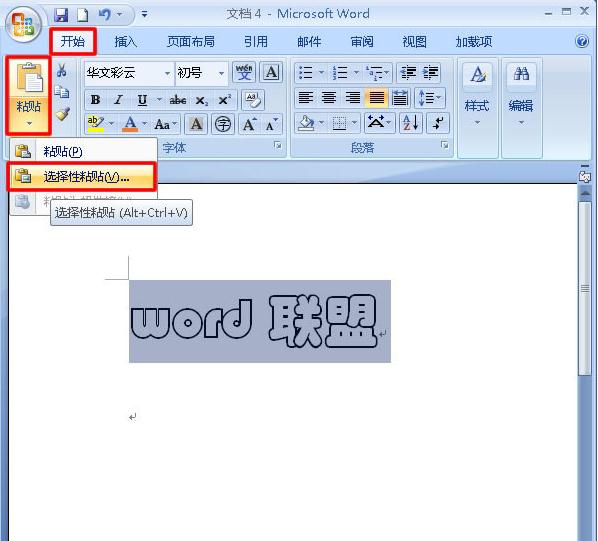The height and width of the screenshot is (541, 598).
Task: Increase paragraph indent
Action: tap(431, 72)
